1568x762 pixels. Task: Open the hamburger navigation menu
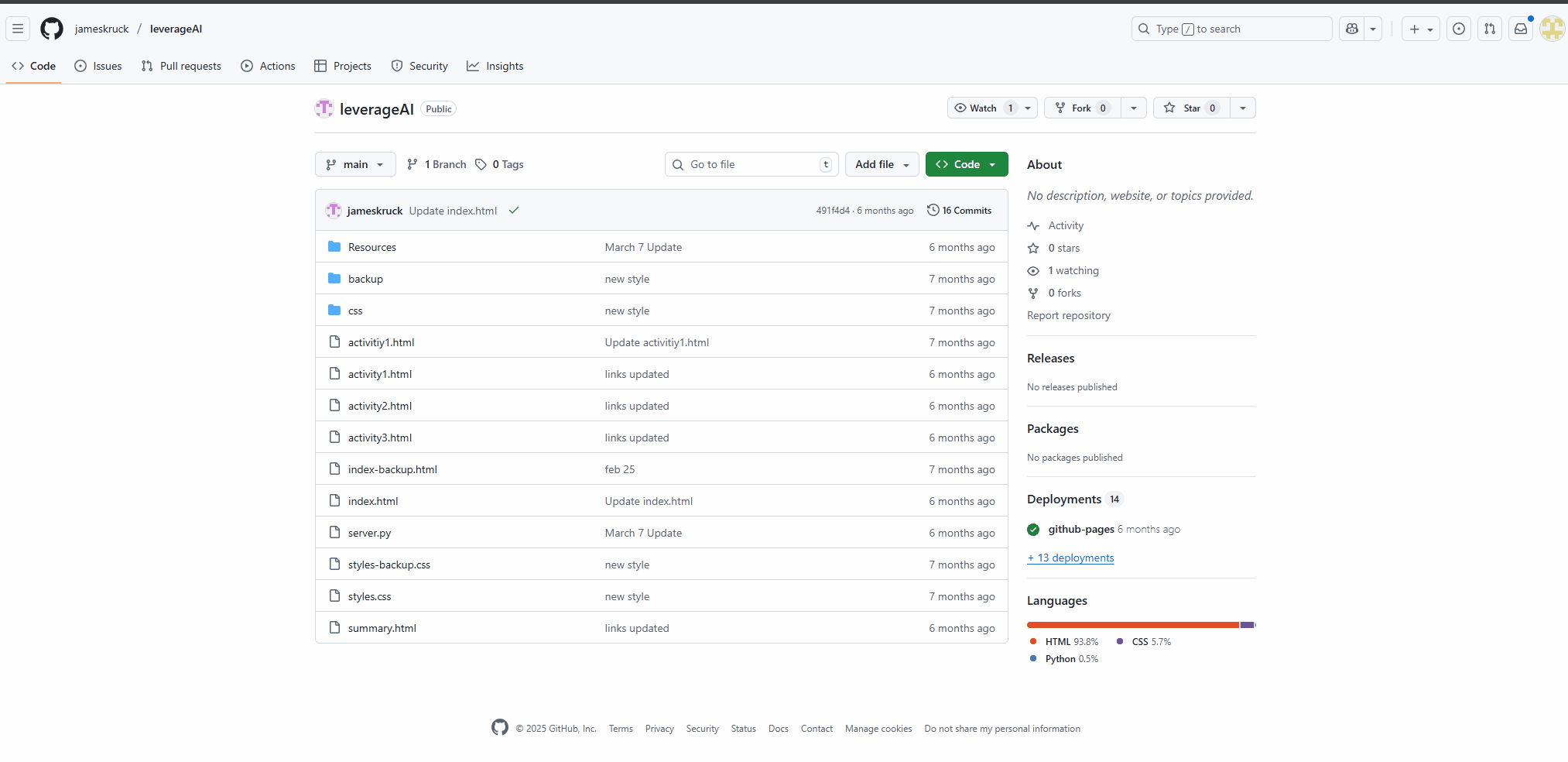tap(18, 29)
